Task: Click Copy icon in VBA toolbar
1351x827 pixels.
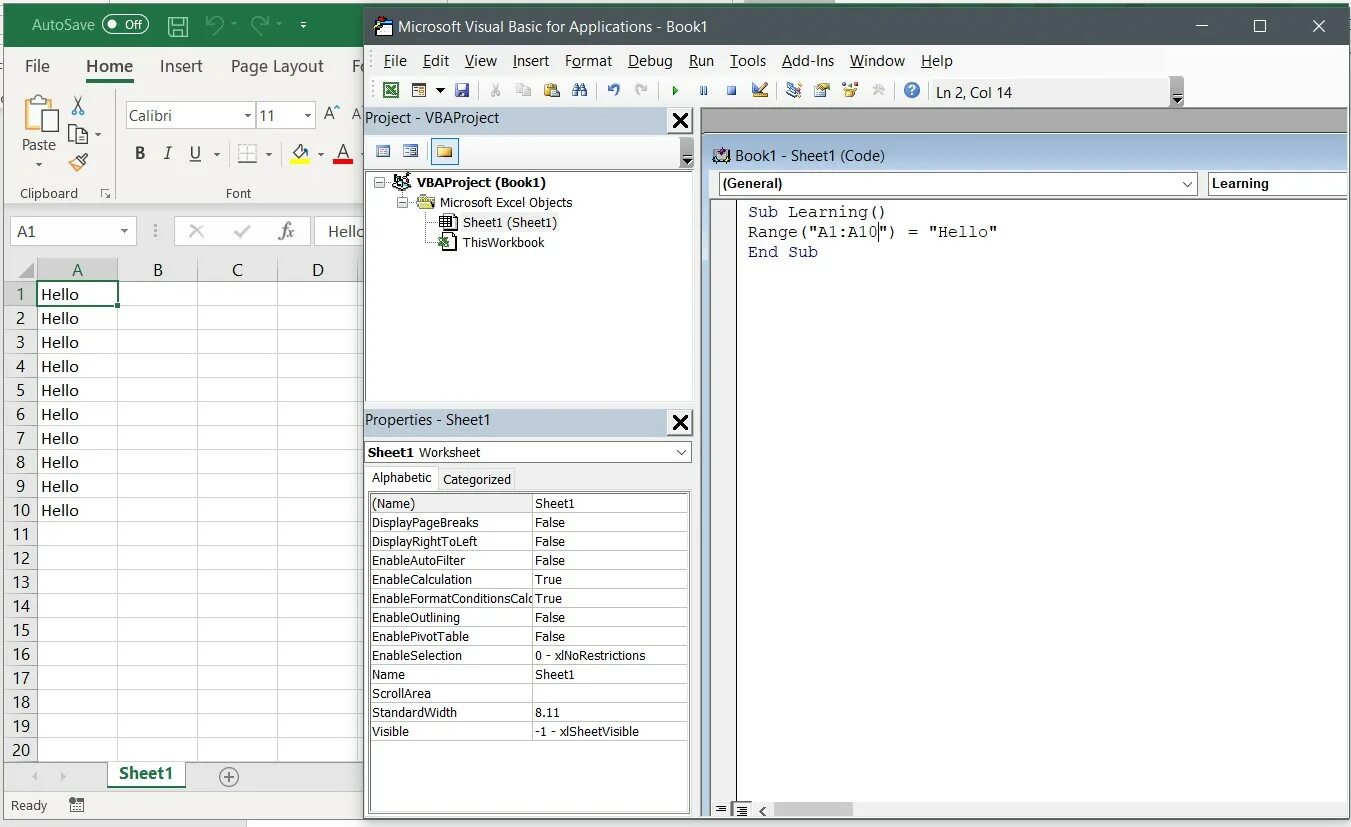Action: [523, 91]
